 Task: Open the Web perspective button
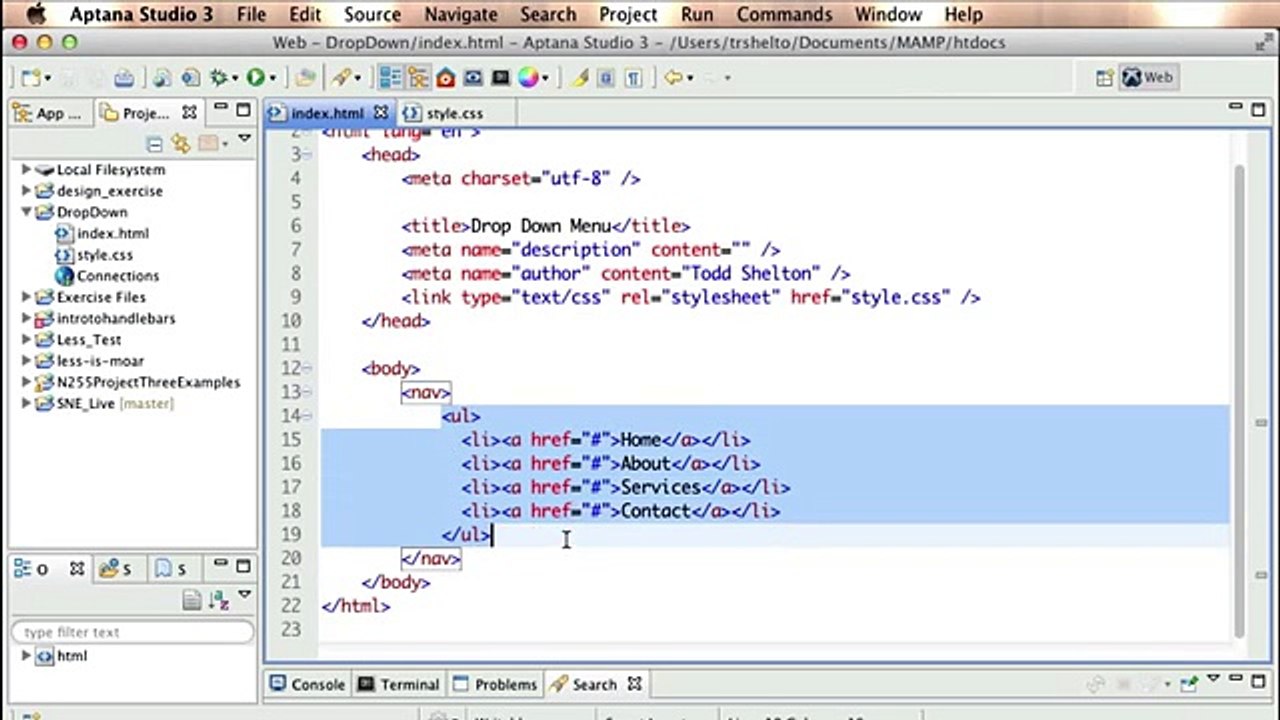[x=1148, y=78]
